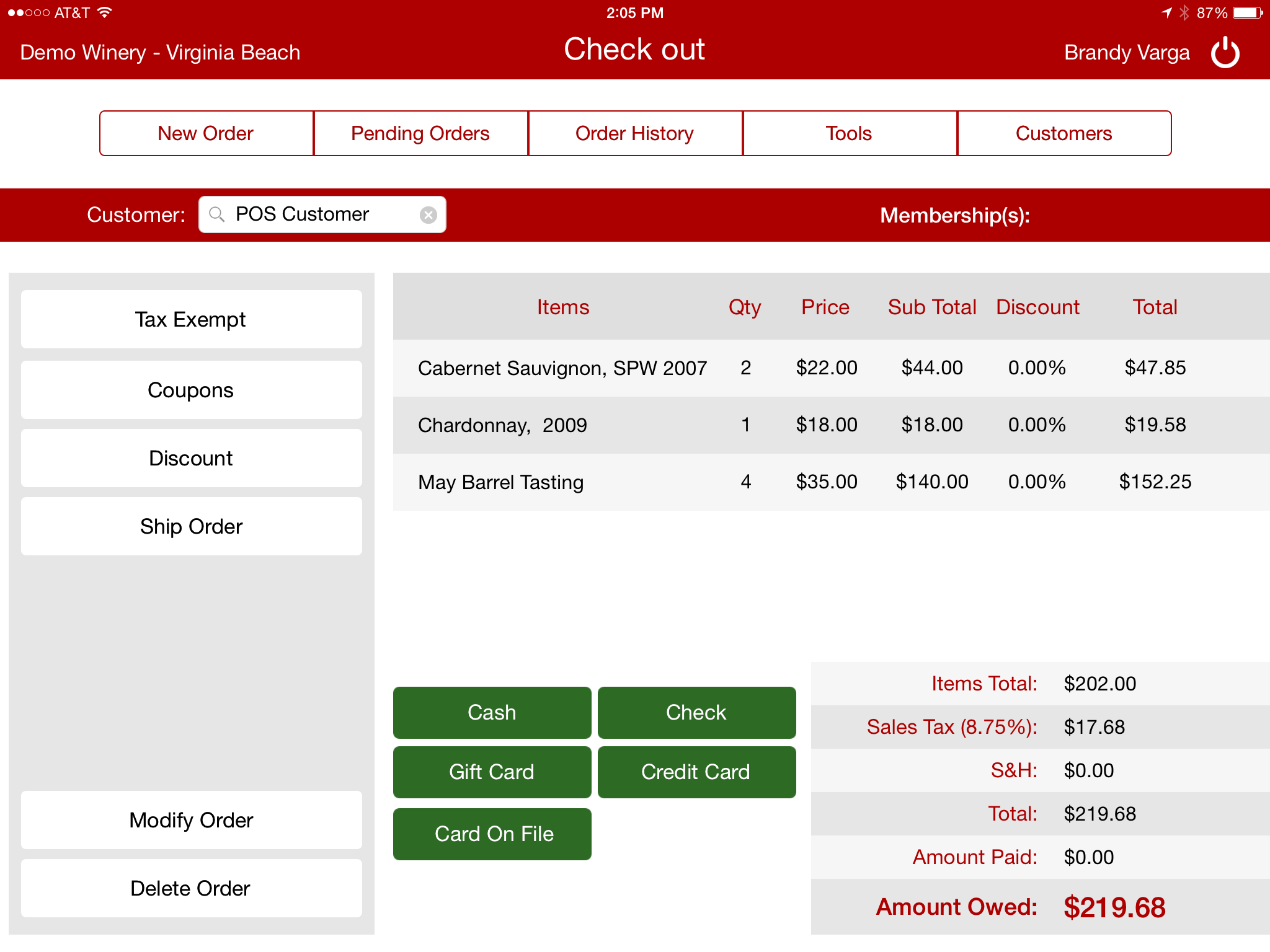The image size is (1270, 952).
Task: Open the Coupons option
Action: [x=191, y=390]
